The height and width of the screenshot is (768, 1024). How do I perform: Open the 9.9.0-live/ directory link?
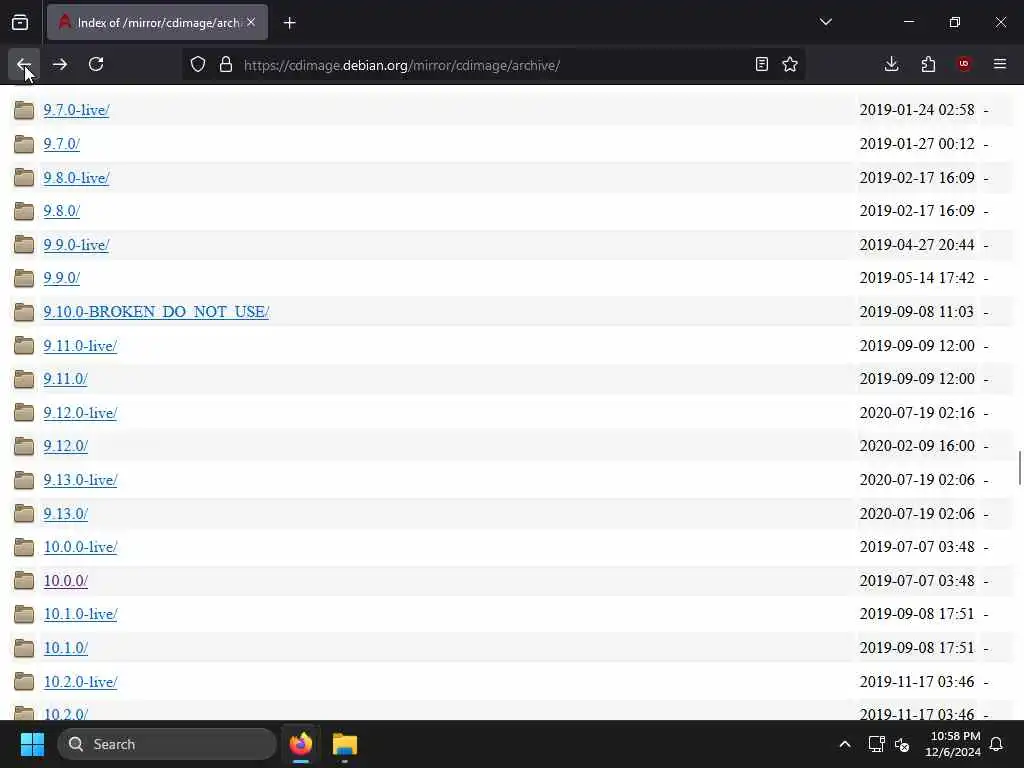point(76,245)
